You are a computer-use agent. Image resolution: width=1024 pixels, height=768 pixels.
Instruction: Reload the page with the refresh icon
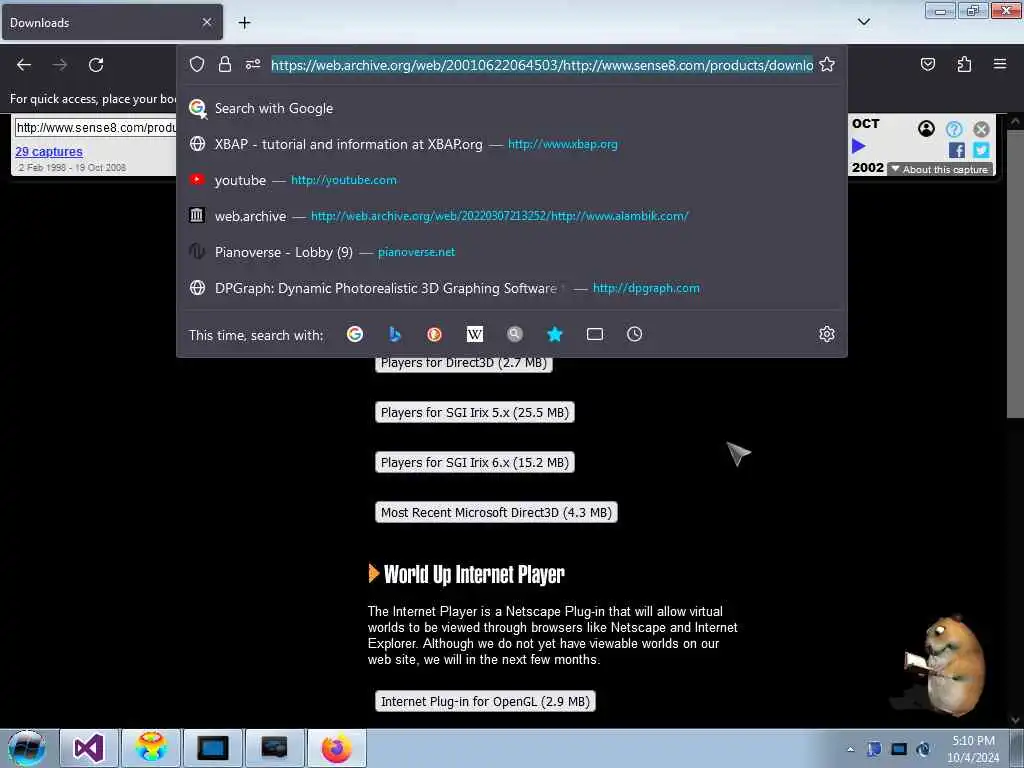point(96,65)
